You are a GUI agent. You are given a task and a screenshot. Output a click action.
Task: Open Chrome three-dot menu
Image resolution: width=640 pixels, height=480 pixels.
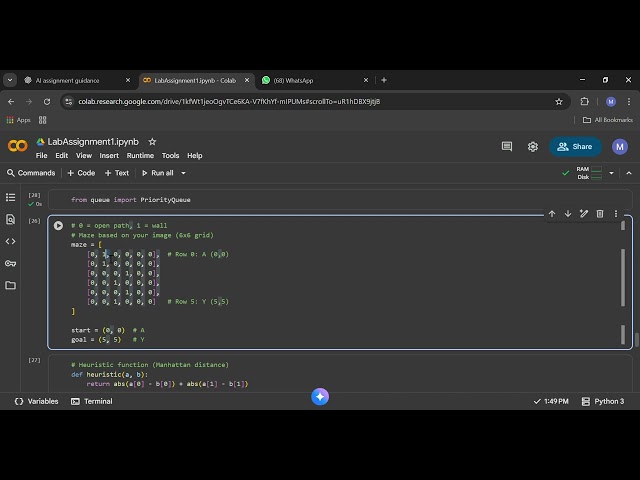coord(629,102)
